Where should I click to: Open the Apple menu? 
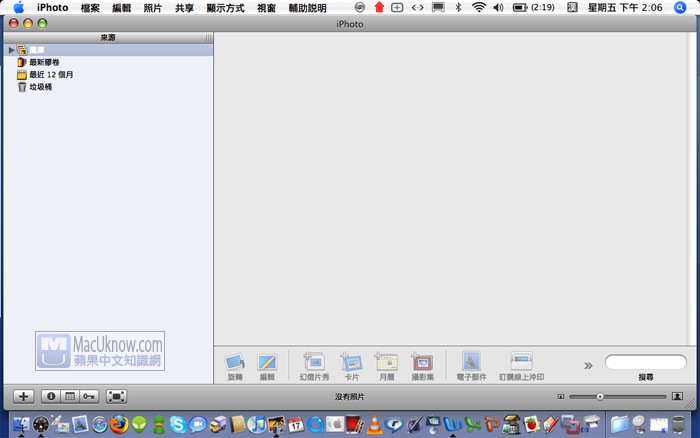click(x=19, y=7)
